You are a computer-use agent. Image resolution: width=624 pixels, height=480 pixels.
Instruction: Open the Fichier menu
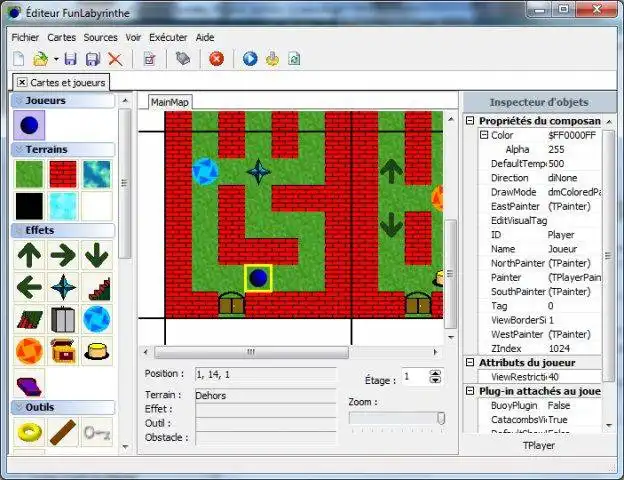pyautogui.click(x=25, y=37)
